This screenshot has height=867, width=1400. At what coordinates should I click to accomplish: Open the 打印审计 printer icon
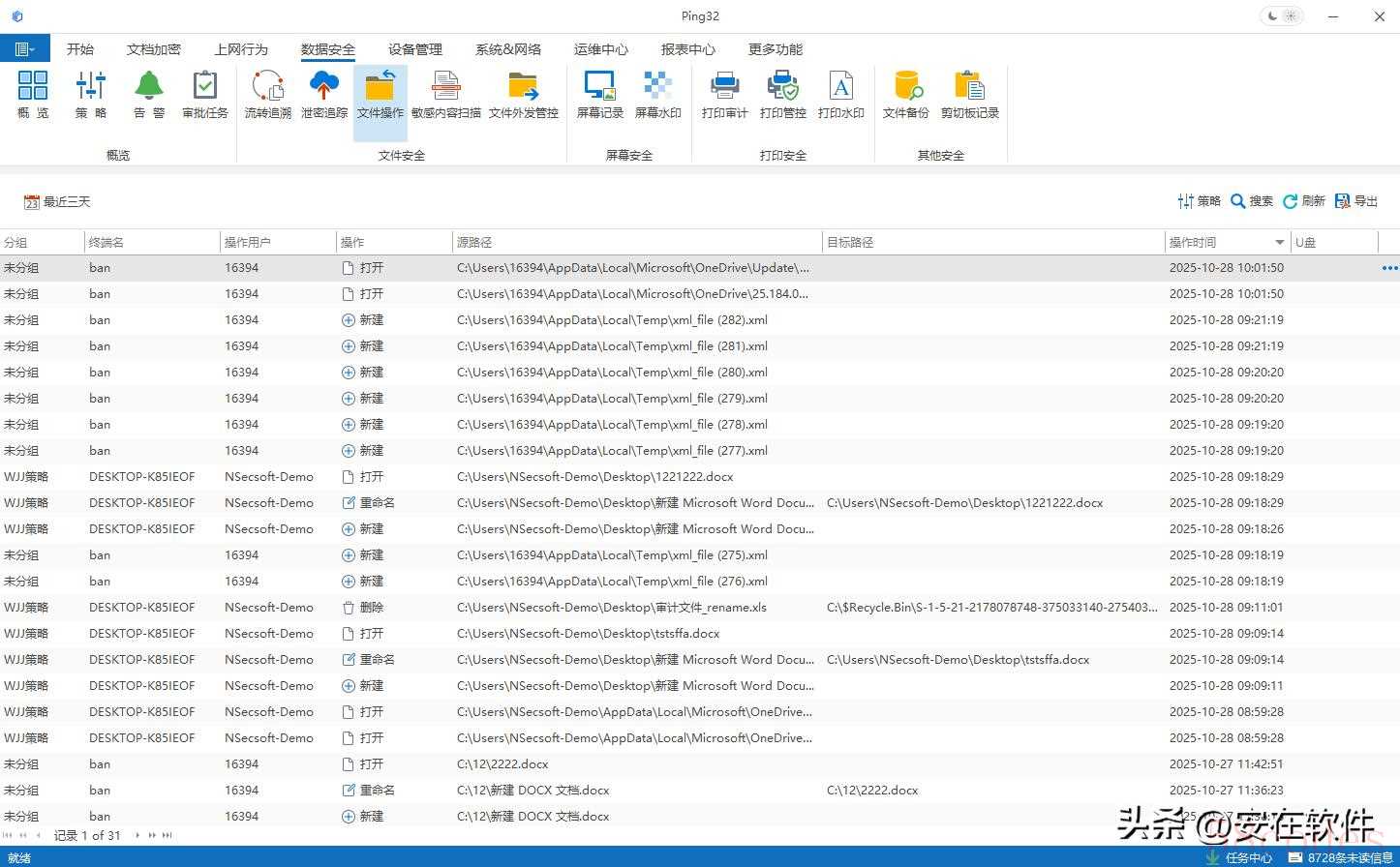pos(724,95)
